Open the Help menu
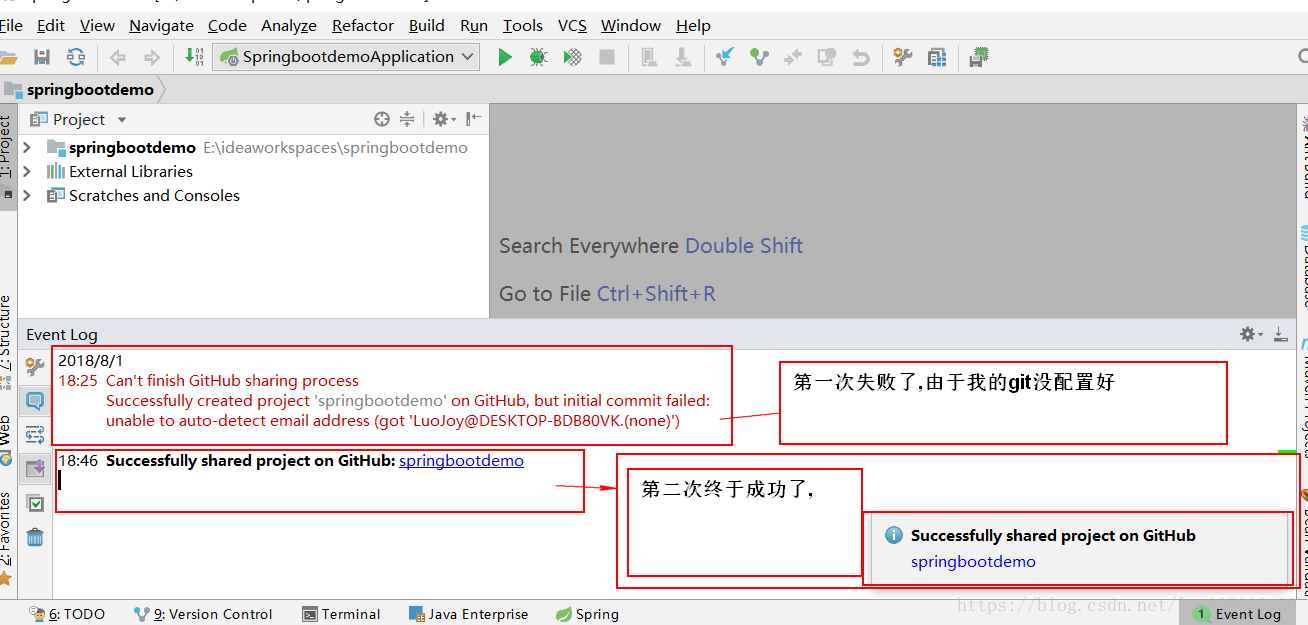 coord(693,26)
